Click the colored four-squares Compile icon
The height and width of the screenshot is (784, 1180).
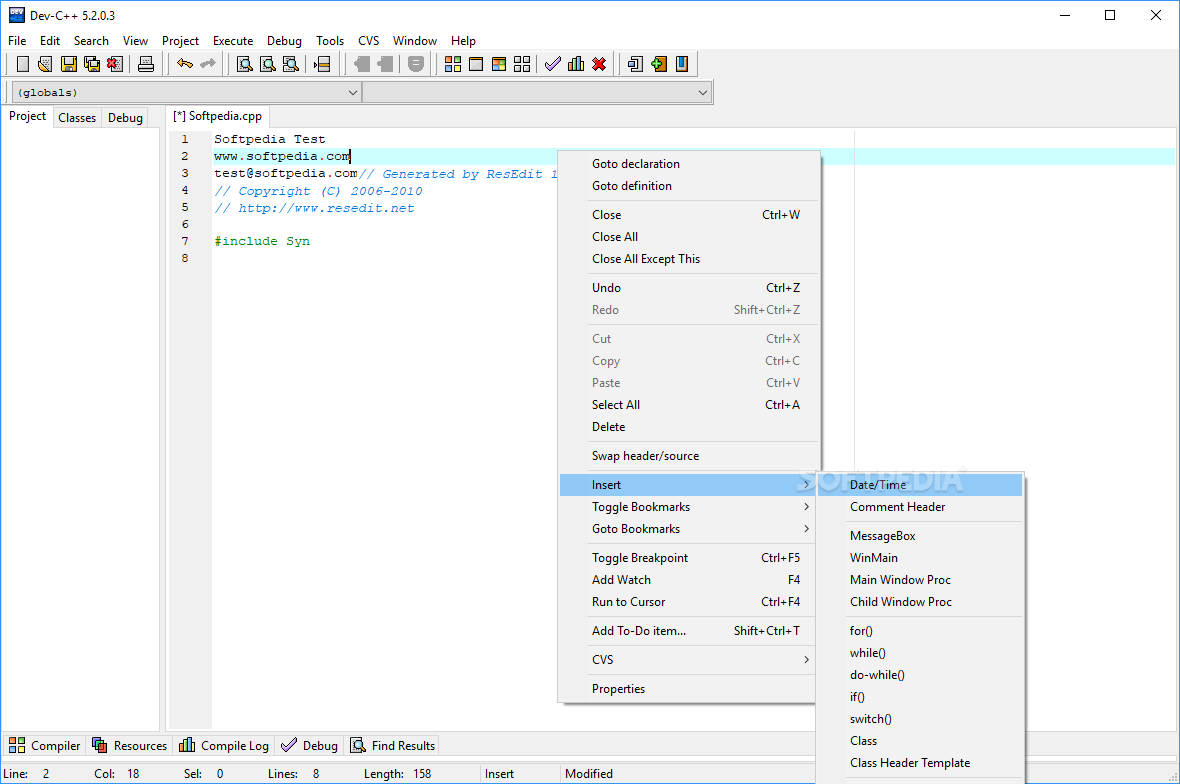point(453,64)
